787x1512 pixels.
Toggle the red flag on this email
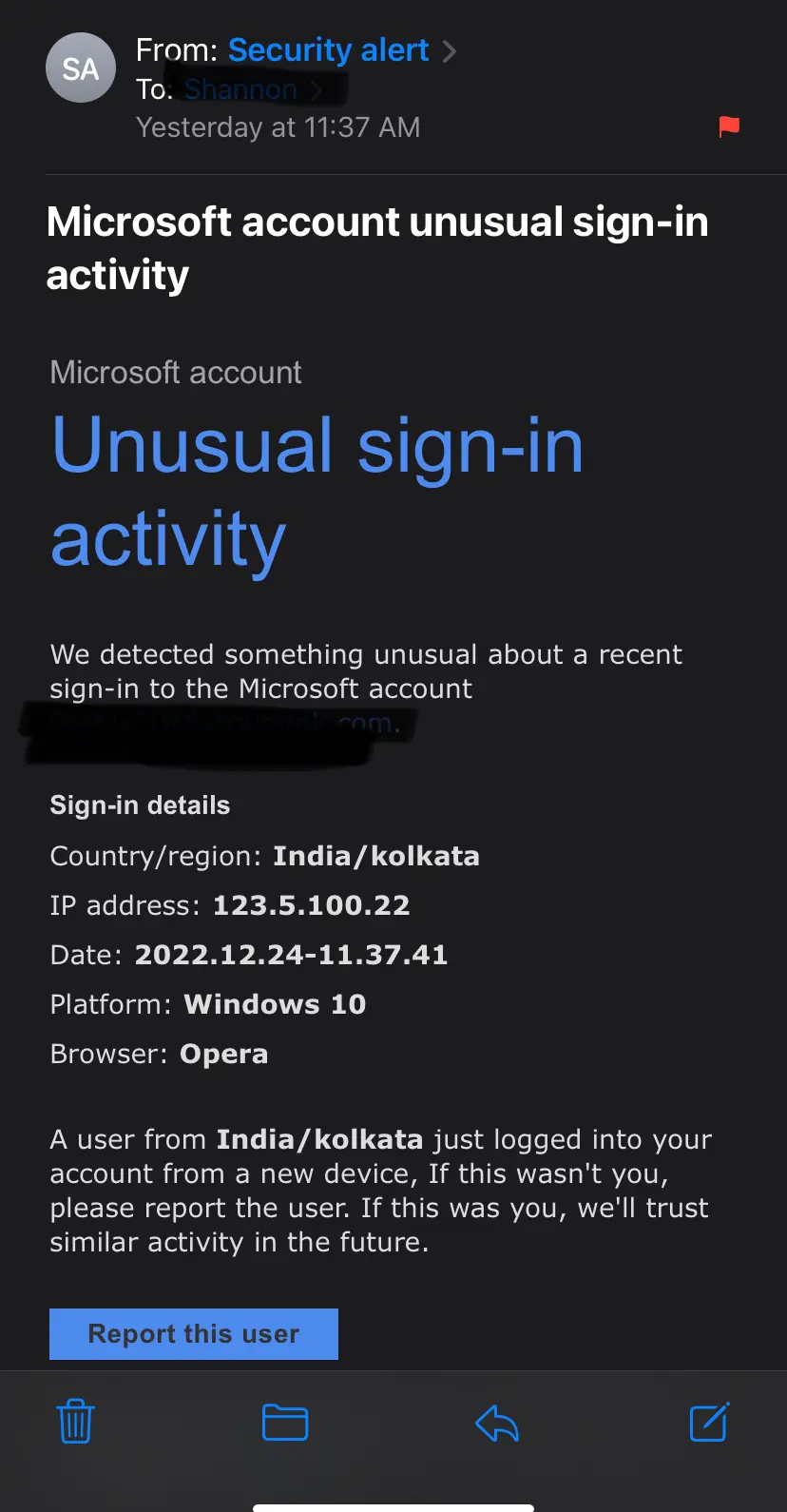coord(728,125)
